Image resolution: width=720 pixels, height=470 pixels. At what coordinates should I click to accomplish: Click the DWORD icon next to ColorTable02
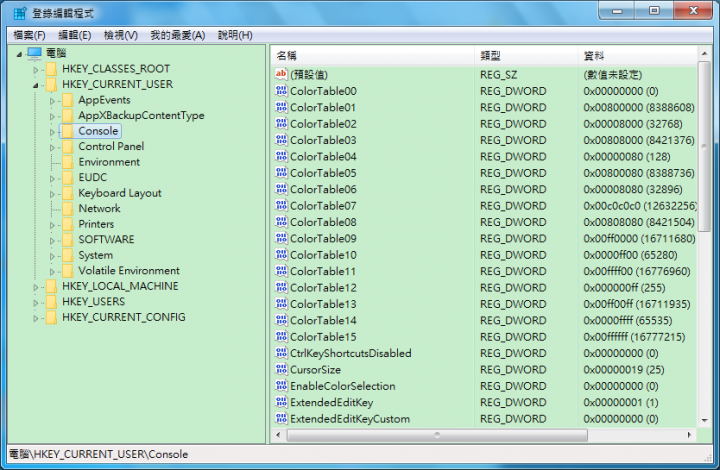(281, 123)
